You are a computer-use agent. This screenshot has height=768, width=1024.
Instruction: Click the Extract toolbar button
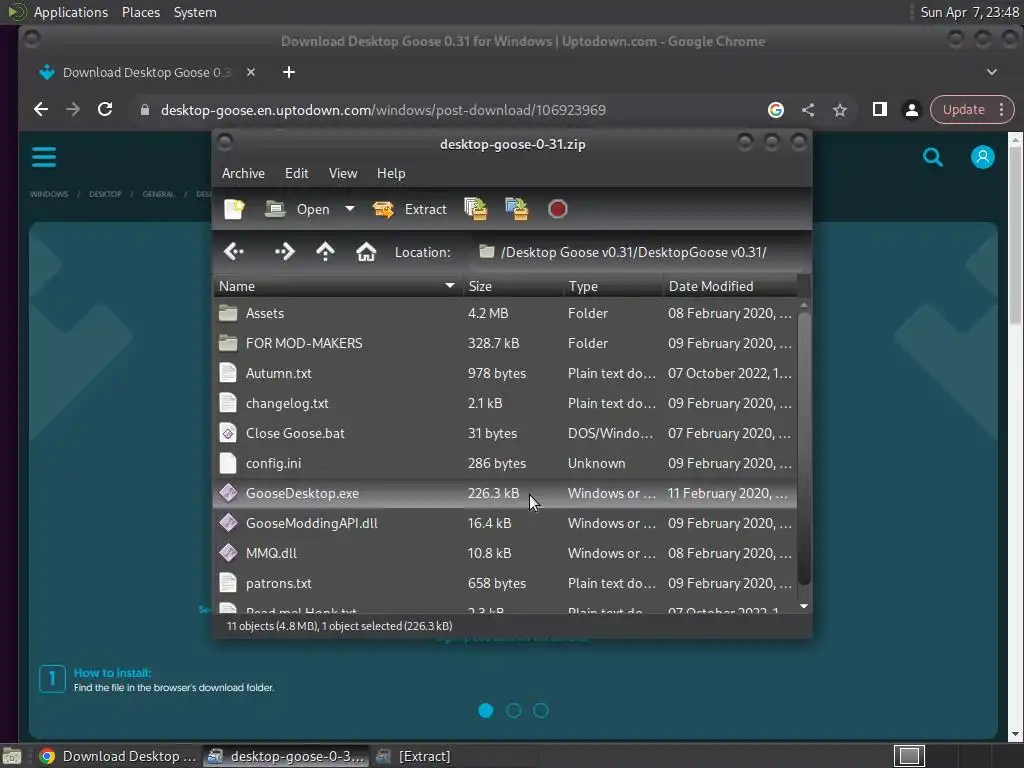click(x=409, y=209)
